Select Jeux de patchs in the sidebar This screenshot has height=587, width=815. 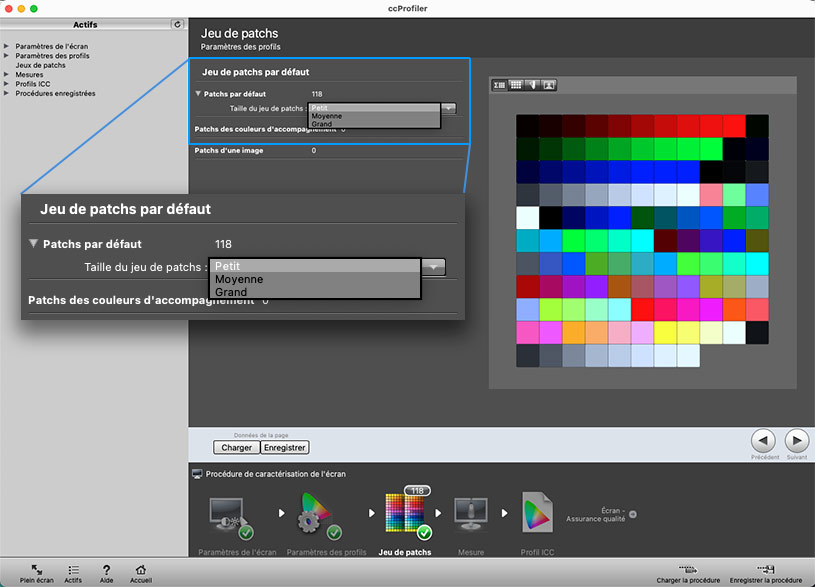[x=41, y=65]
